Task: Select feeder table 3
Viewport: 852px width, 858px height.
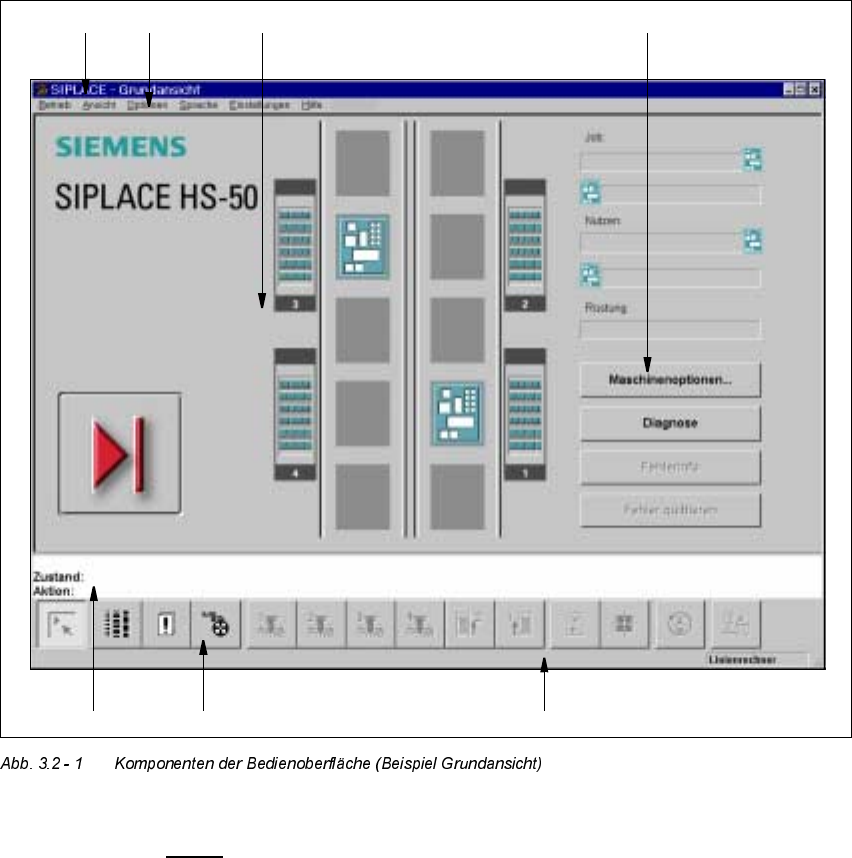Action: (295, 245)
